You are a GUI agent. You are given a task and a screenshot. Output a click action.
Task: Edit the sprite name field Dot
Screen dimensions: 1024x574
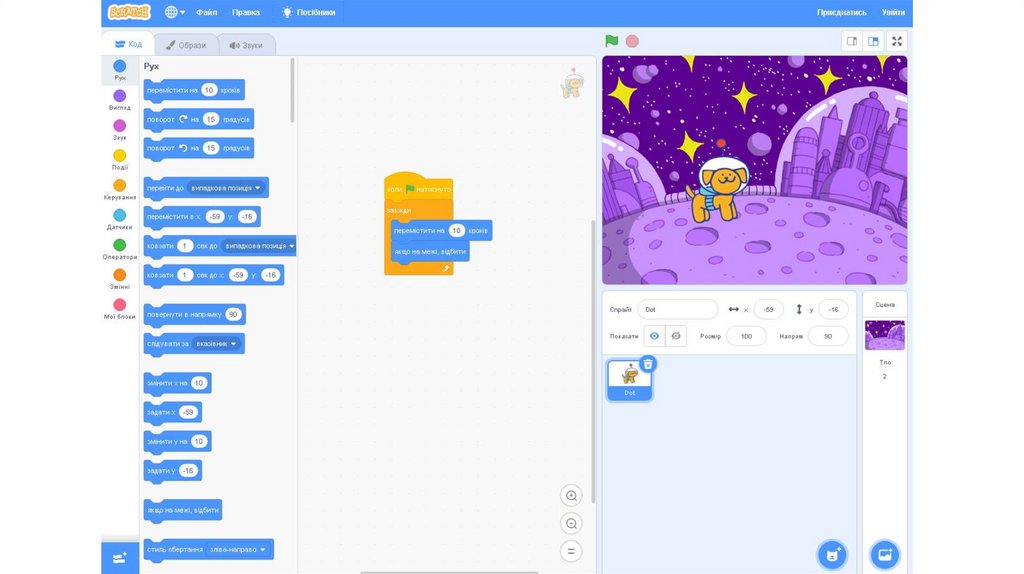(x=678, y=310)
